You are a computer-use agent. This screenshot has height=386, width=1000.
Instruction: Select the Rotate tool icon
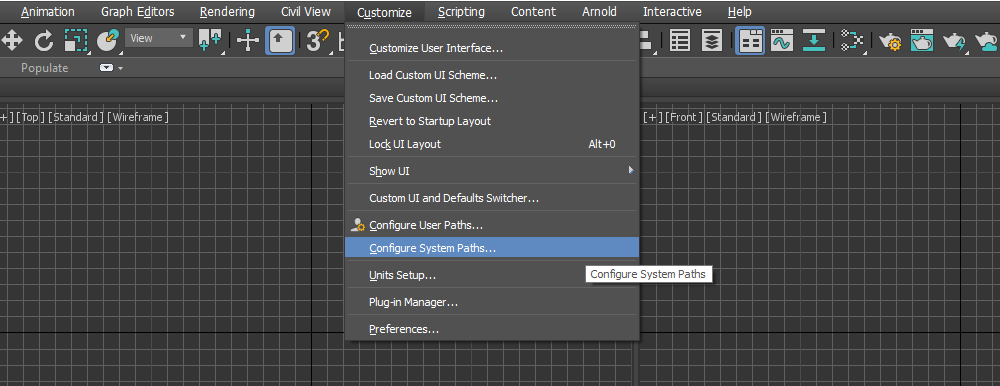(x=43, y=41)
